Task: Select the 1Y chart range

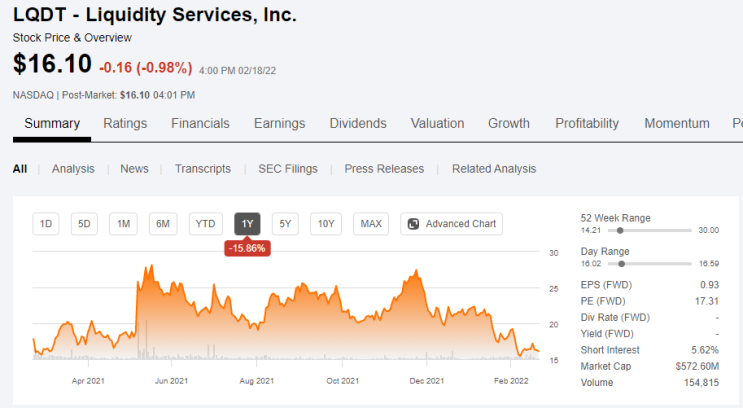Action: click(x=247, y=224)
